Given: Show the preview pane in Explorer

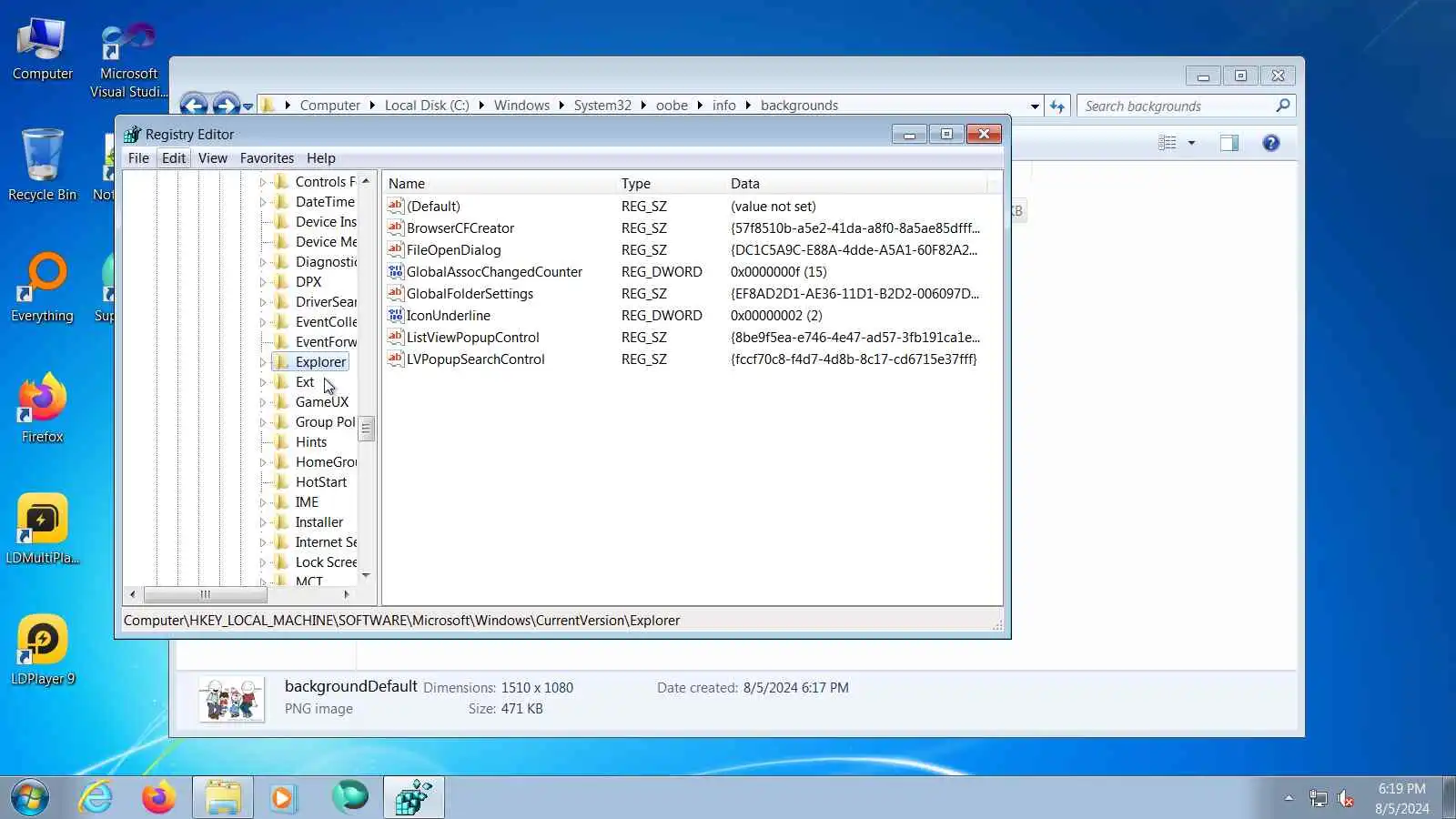Looking at the screenshot, I should (1229, 143).
